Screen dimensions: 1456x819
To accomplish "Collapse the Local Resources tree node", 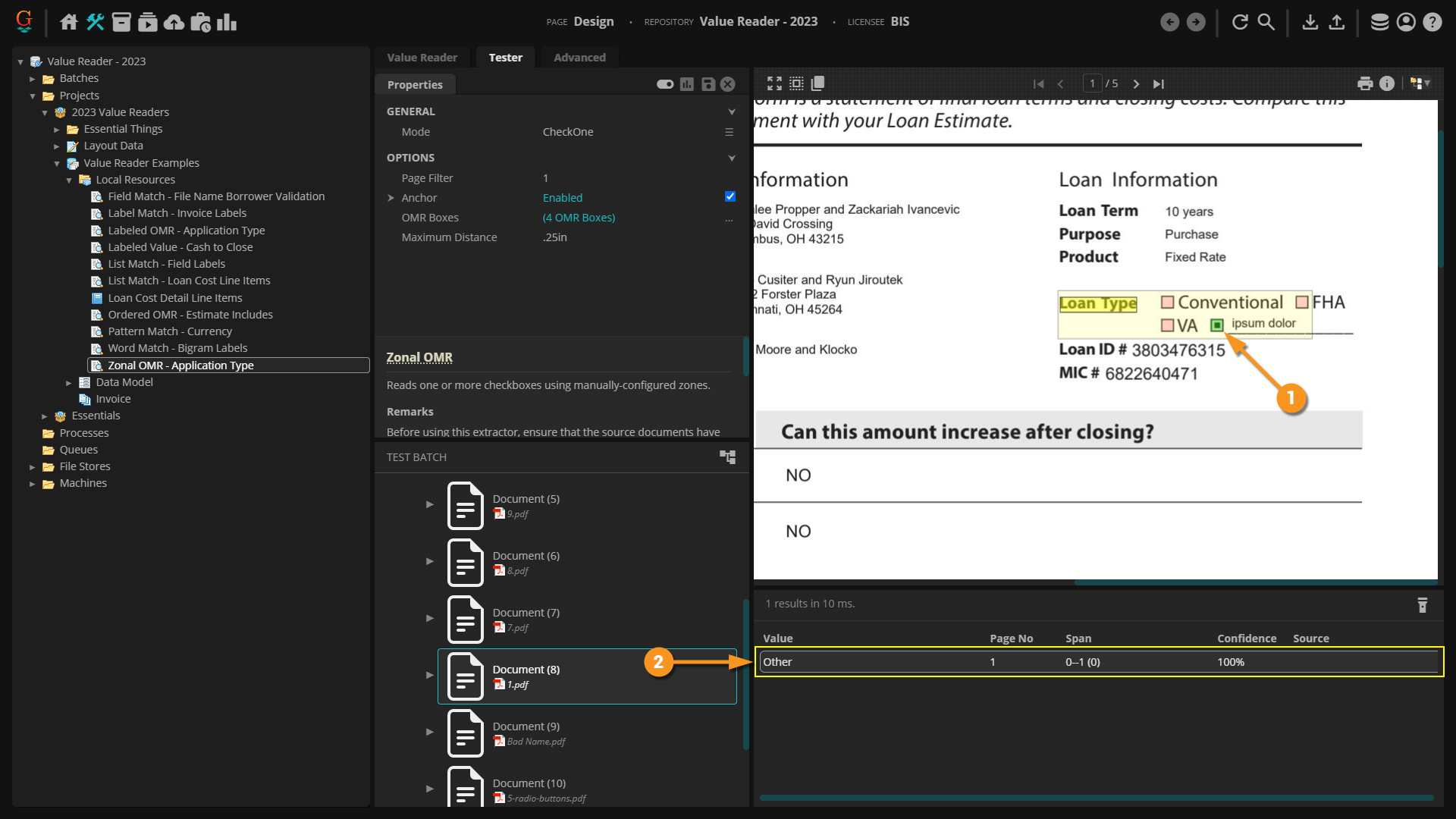I will (x=69, y=180).
